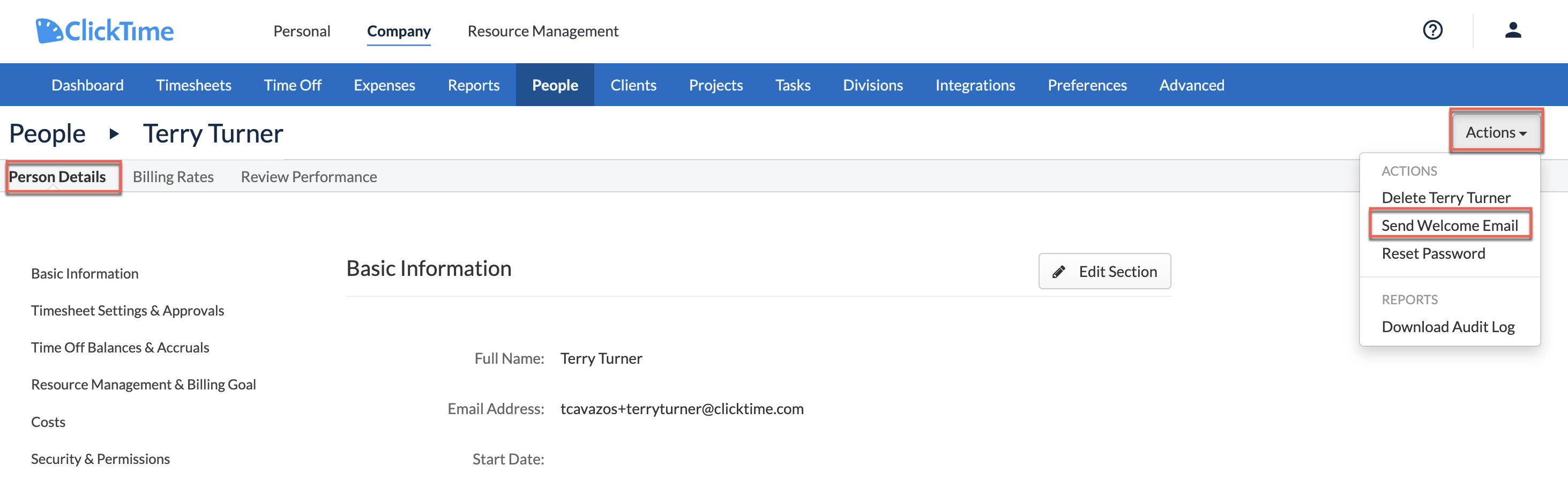Click Download Audit Log
The image size is (1568, 480).
pyautogui.click(x=1448, y=327)
